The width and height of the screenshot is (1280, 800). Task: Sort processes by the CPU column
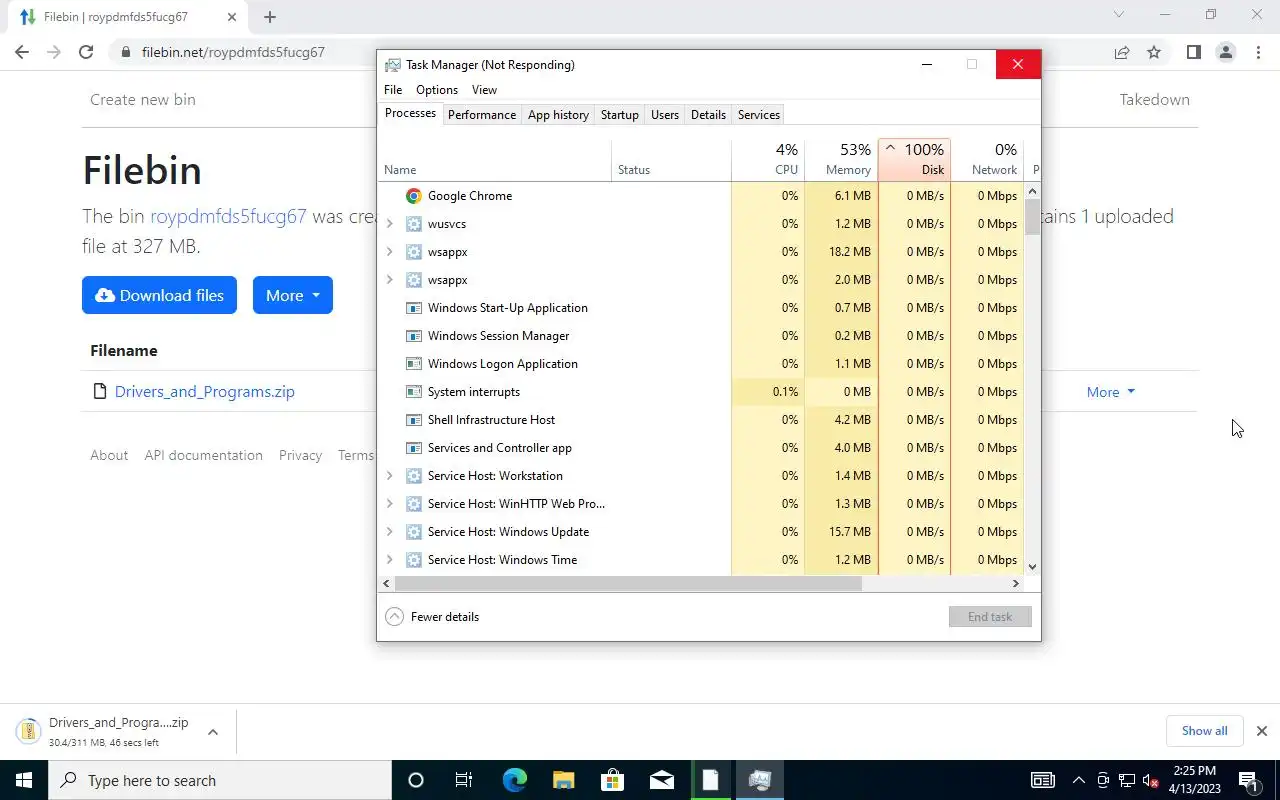(x=767, y=160)
